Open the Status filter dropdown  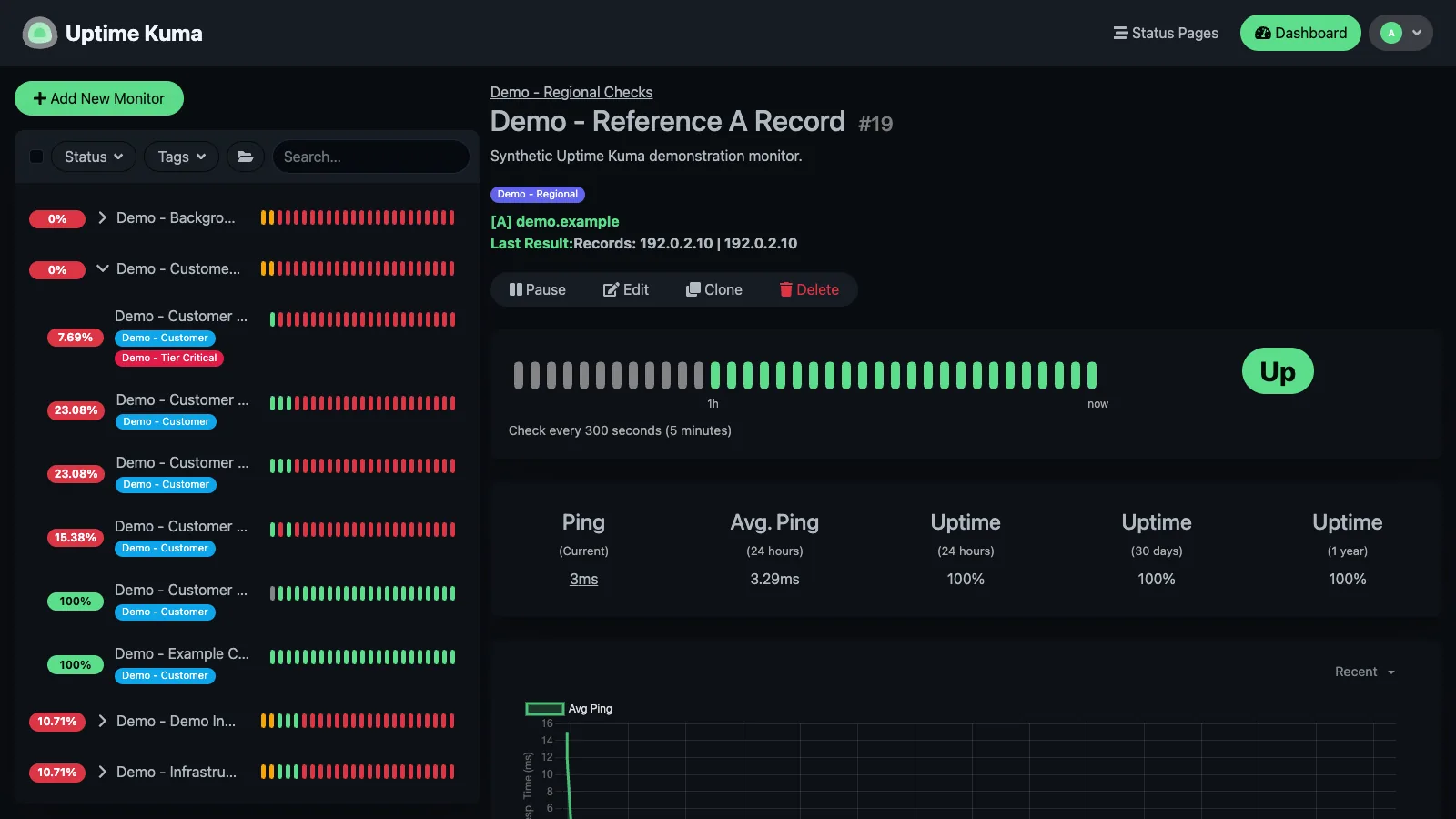click(94, 157)
